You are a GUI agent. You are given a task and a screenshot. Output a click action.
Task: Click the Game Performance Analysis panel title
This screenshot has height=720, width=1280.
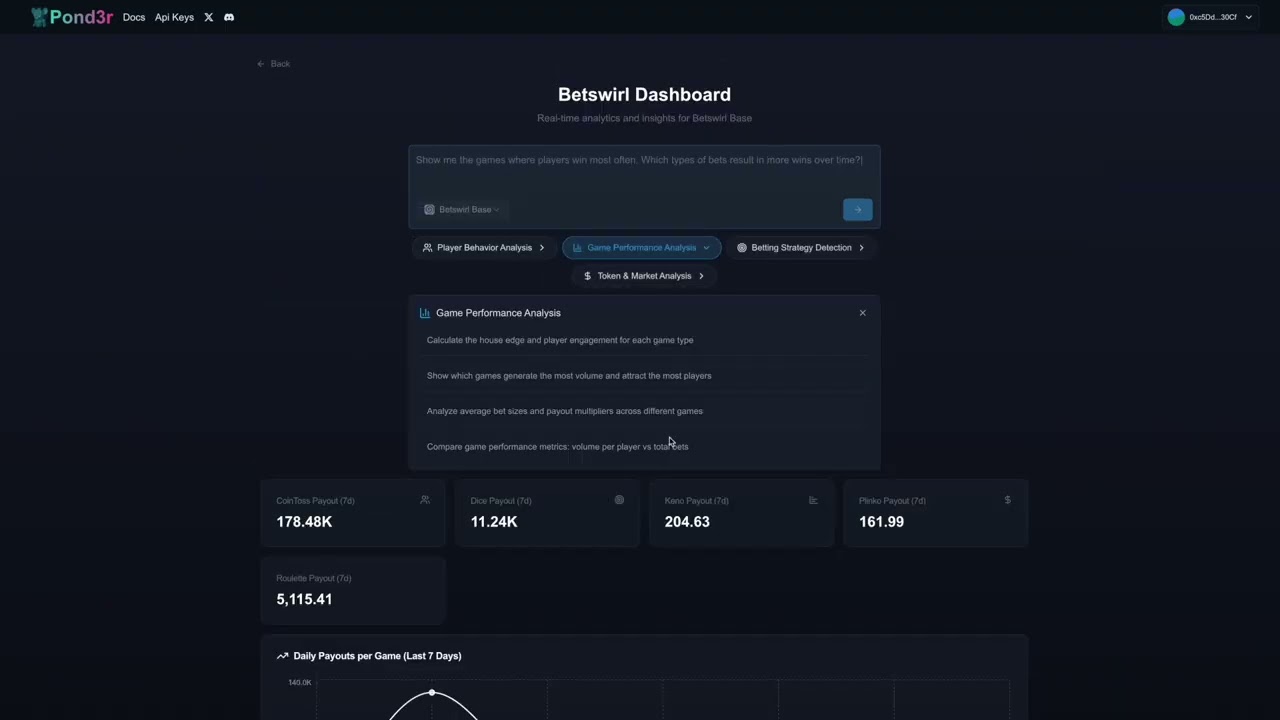pyautogui.click(x=498, y=313)
